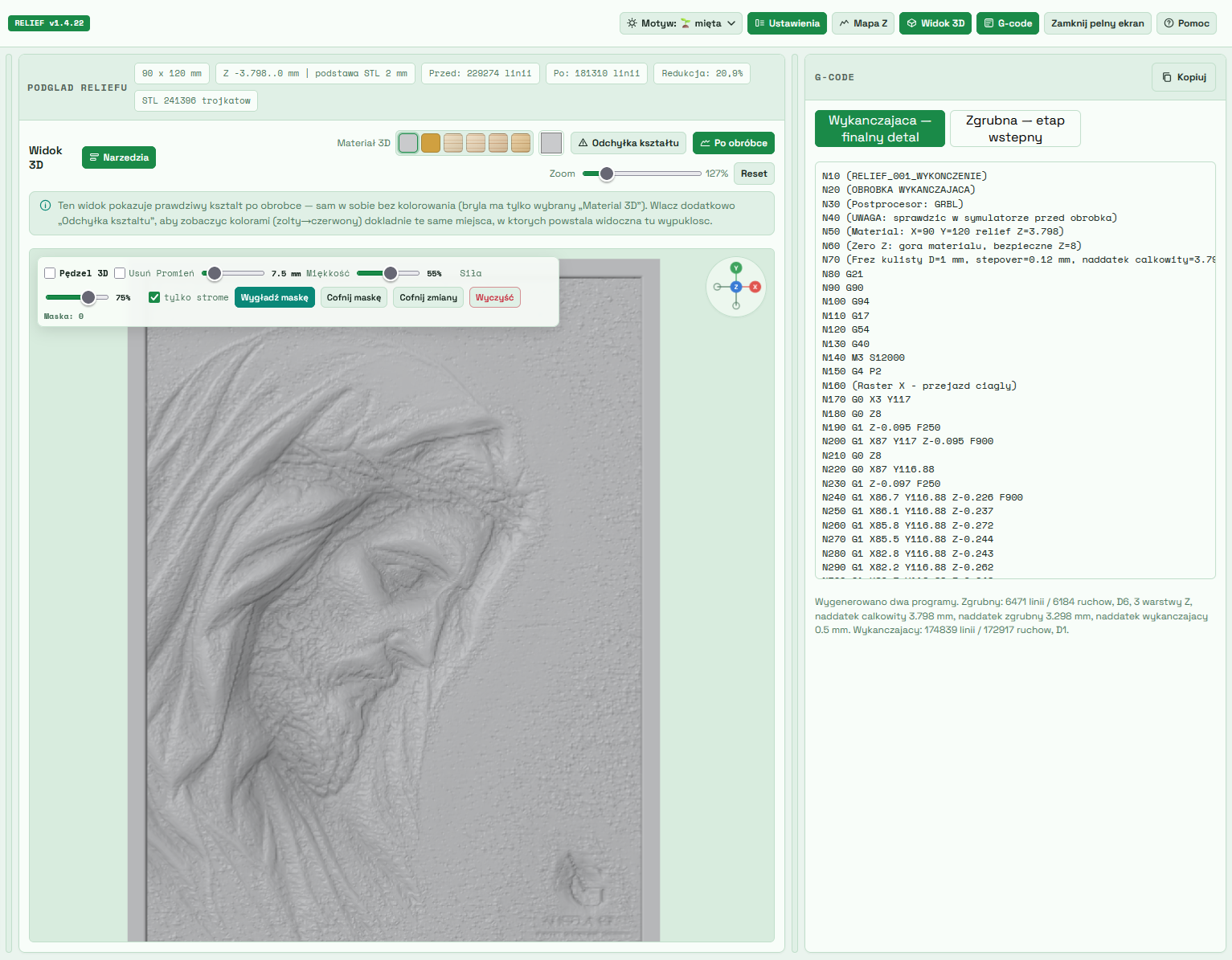Toggle the G-code panel
The image size is (1232, 960).
pos(1008,23)
